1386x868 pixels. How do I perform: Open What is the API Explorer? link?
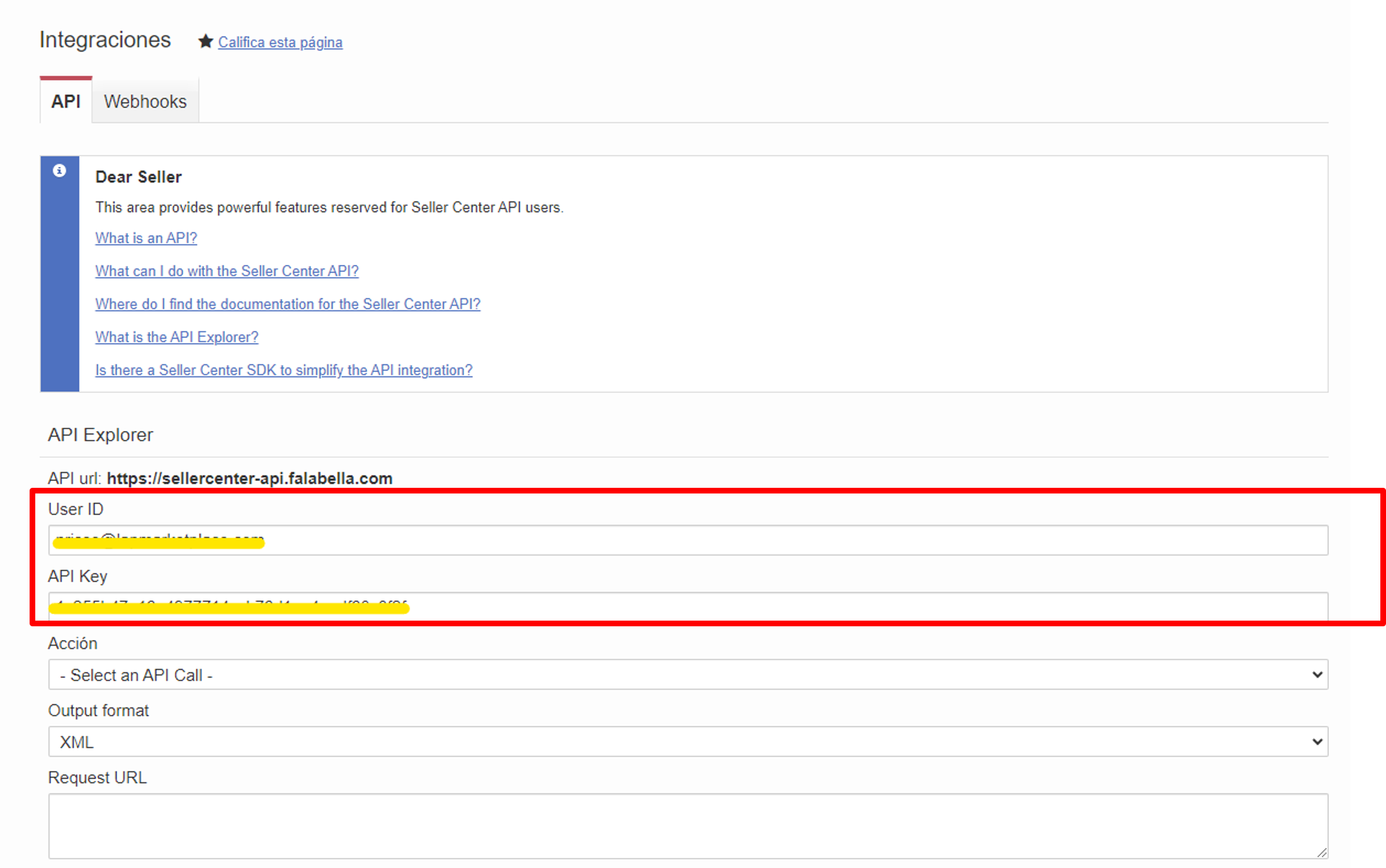coord(177,337)
